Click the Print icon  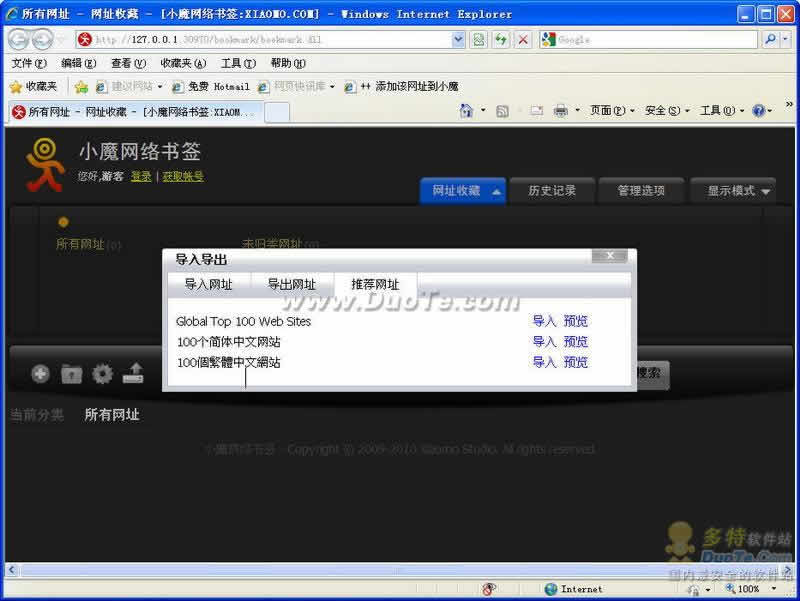coord(560,111)
